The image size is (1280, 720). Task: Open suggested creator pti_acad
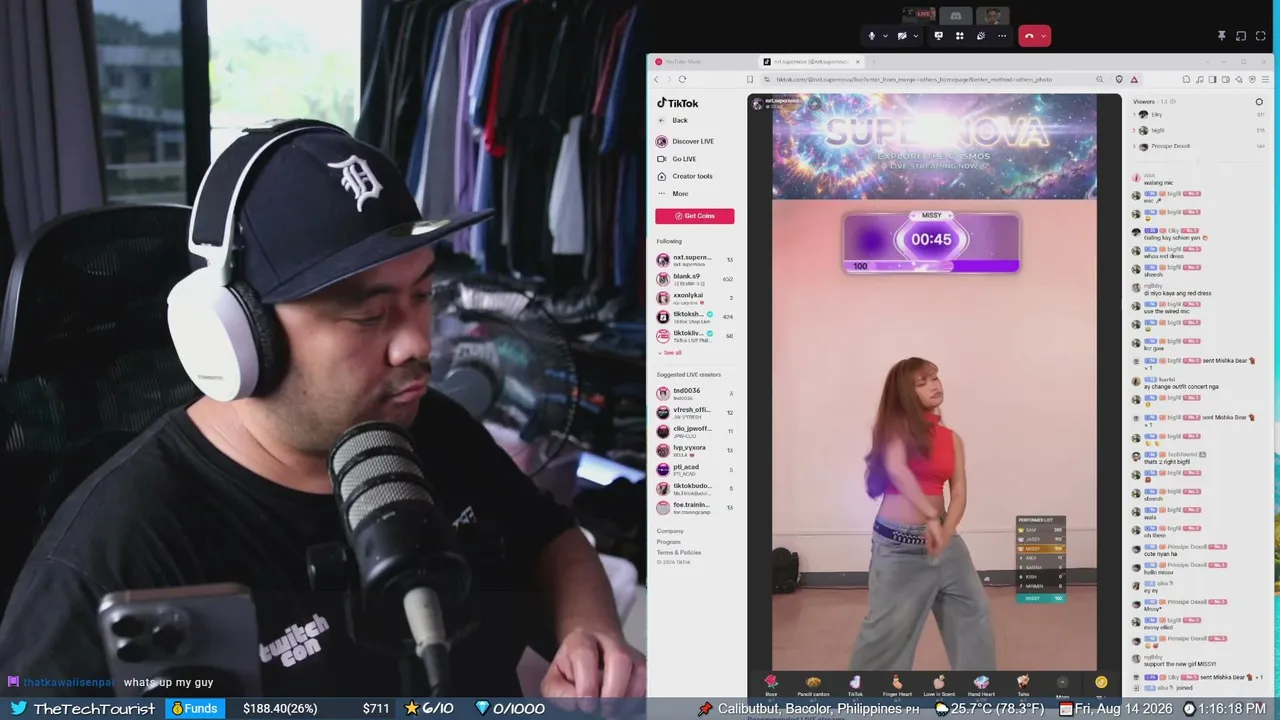[695, 469]
